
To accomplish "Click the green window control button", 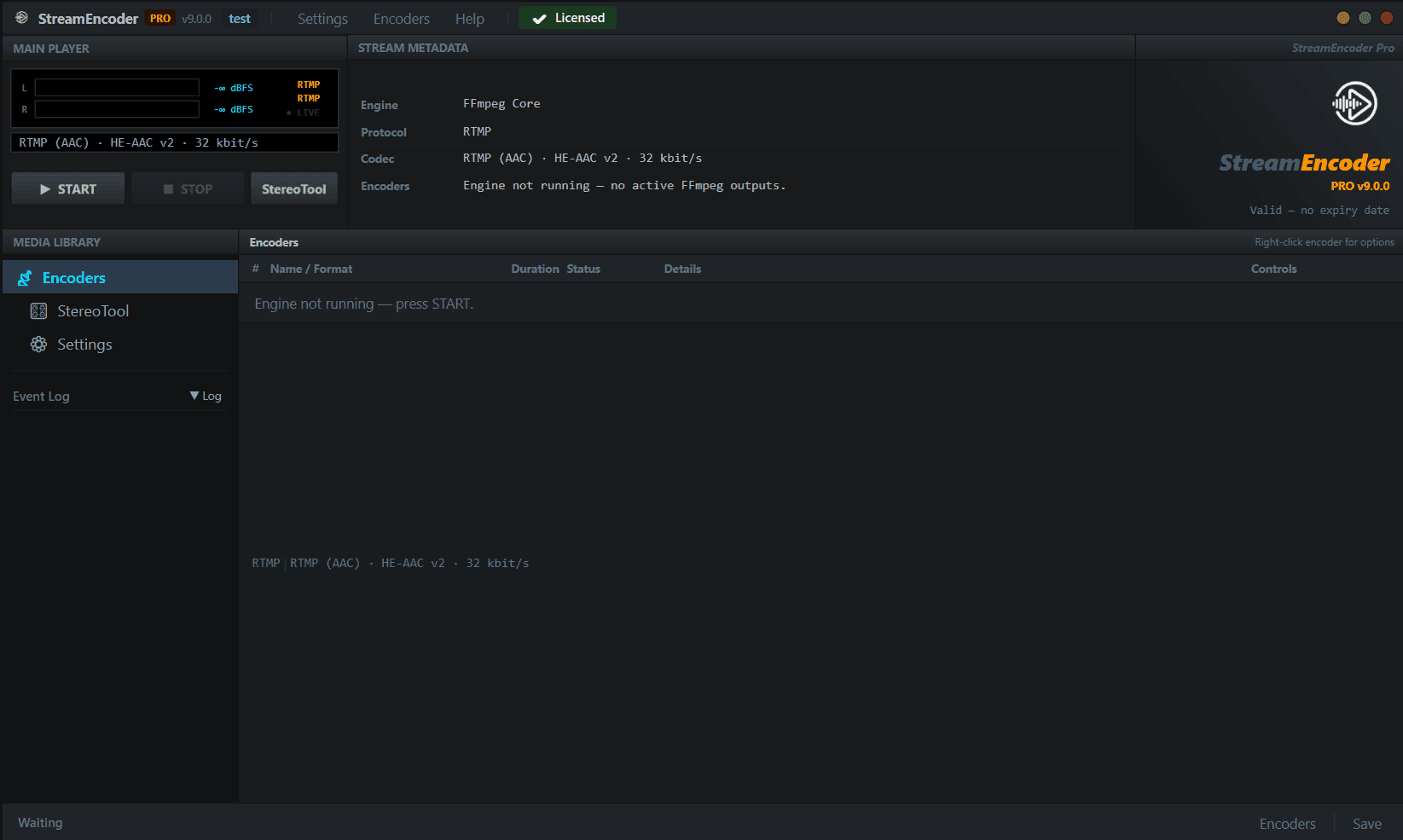I will [1365, 18].
